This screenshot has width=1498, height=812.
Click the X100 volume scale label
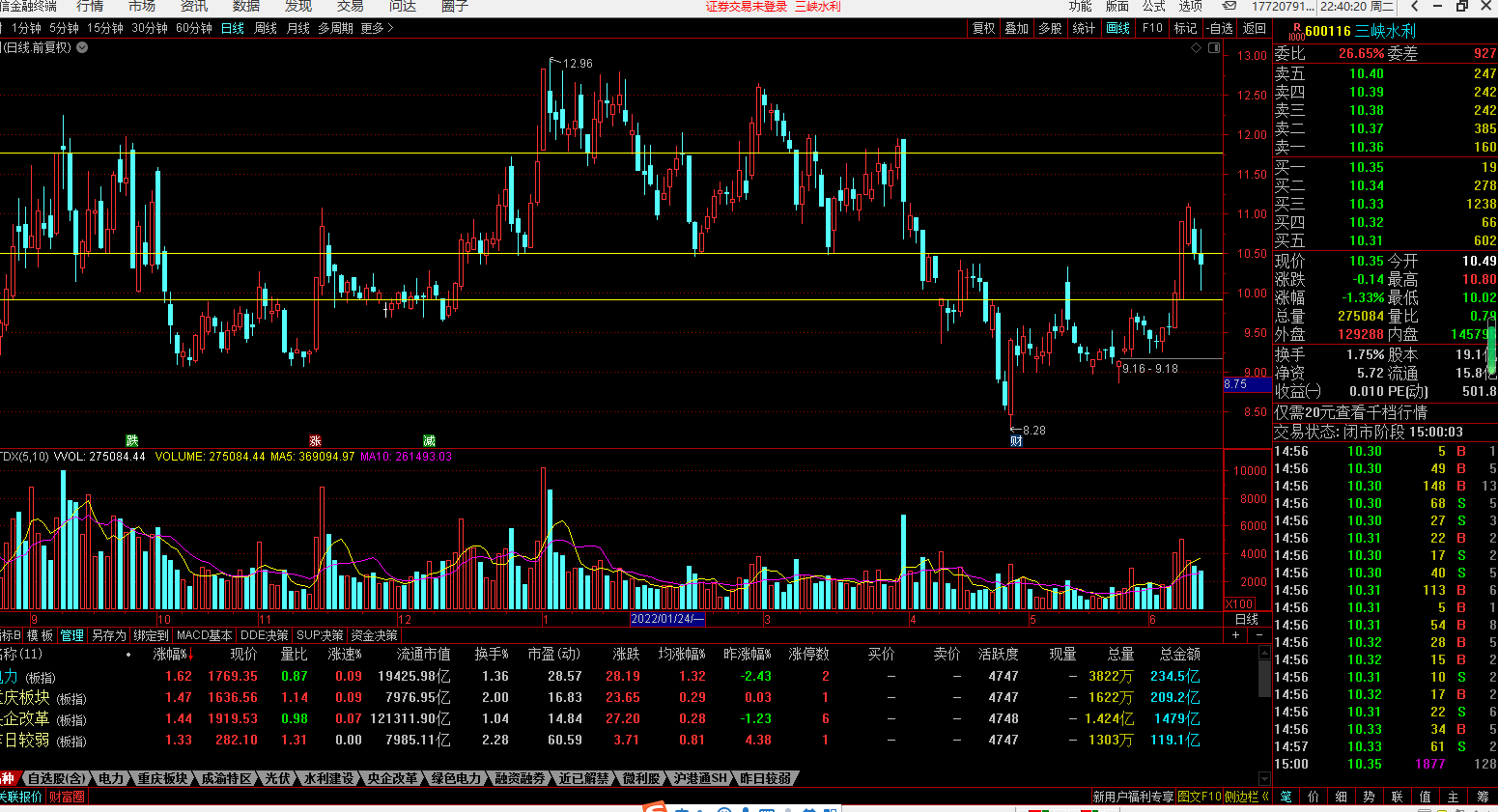pos(1240,604)
